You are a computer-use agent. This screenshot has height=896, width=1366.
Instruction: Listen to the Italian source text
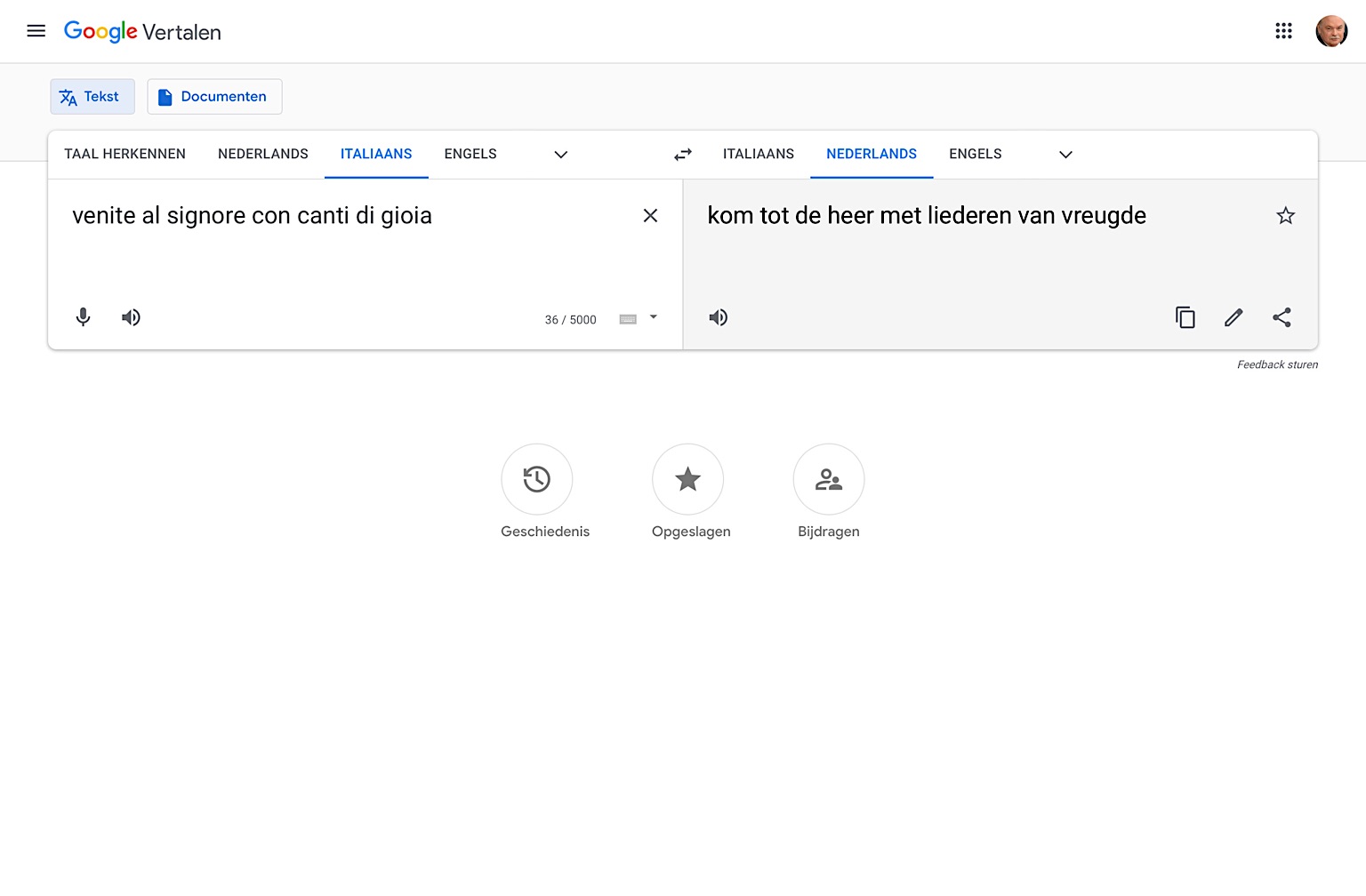pyautogui.click(x=131, y=317)
